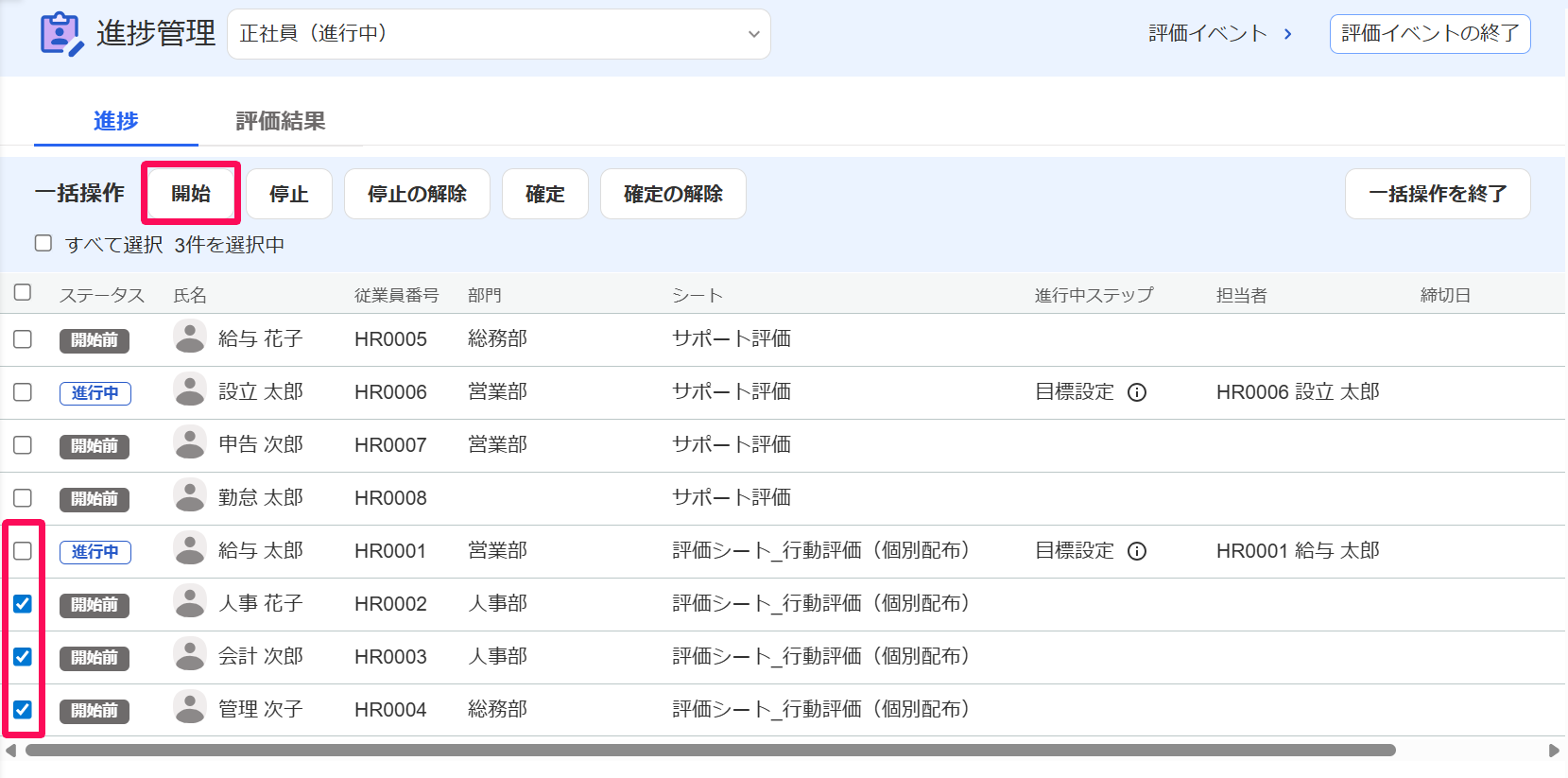Check the box for 申告 次郎 HR0007

pos(23,445)
